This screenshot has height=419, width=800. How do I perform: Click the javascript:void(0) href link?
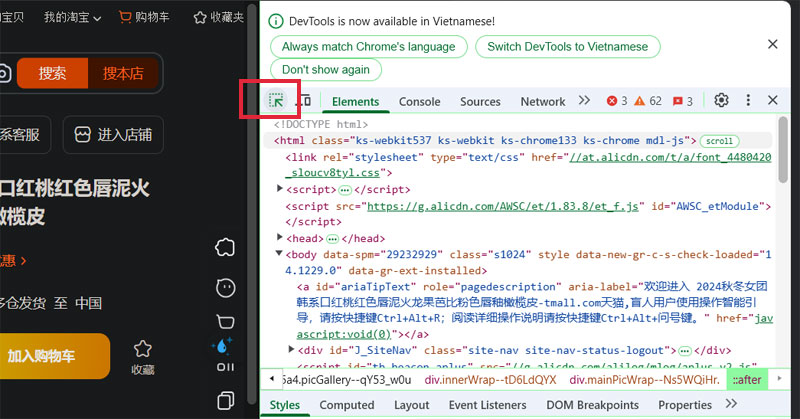coord(535,326)
